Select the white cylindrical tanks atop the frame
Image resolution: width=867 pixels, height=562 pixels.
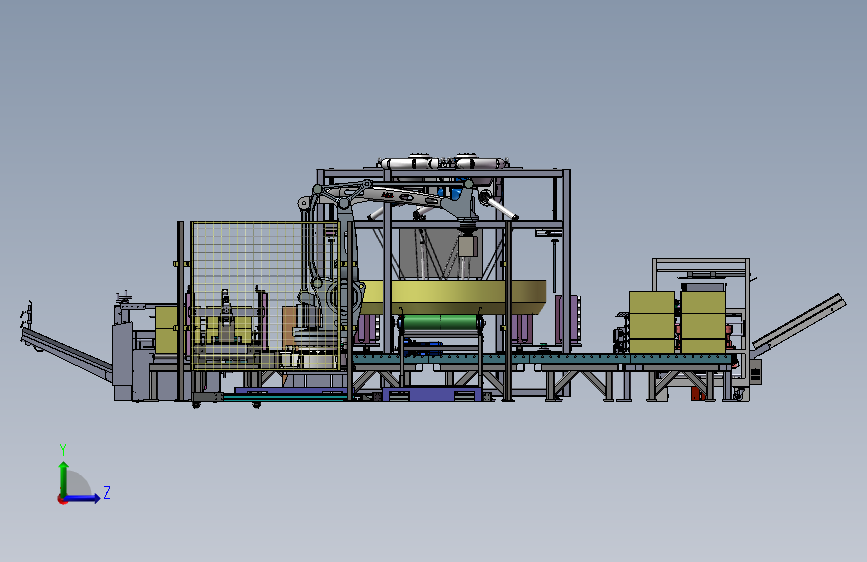coord(442,163)
